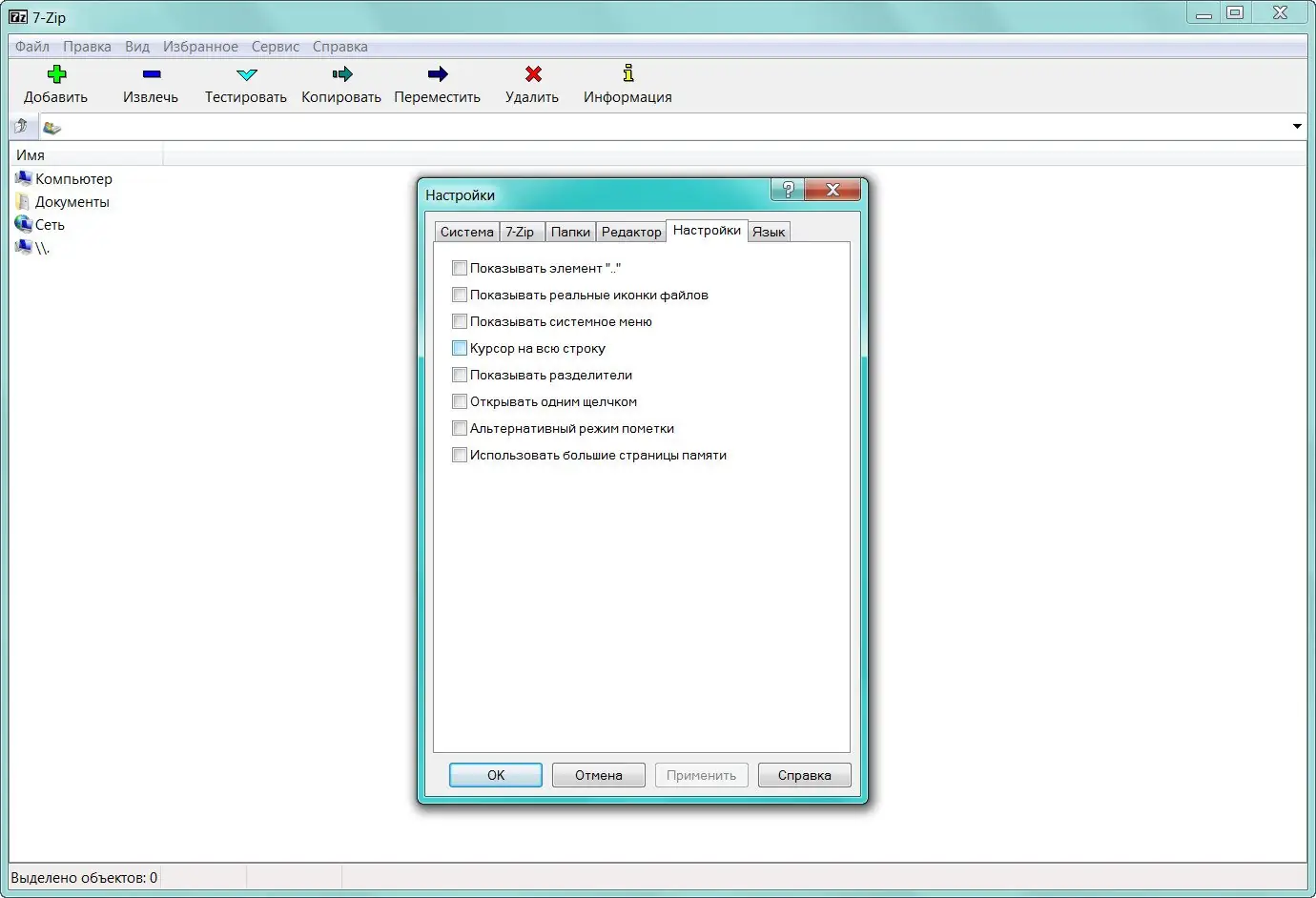This screenshot has width=1316, height=898.
Task: Check Альтернативный режим пометки
Action: pyautogui.click(x=460, y=428)
